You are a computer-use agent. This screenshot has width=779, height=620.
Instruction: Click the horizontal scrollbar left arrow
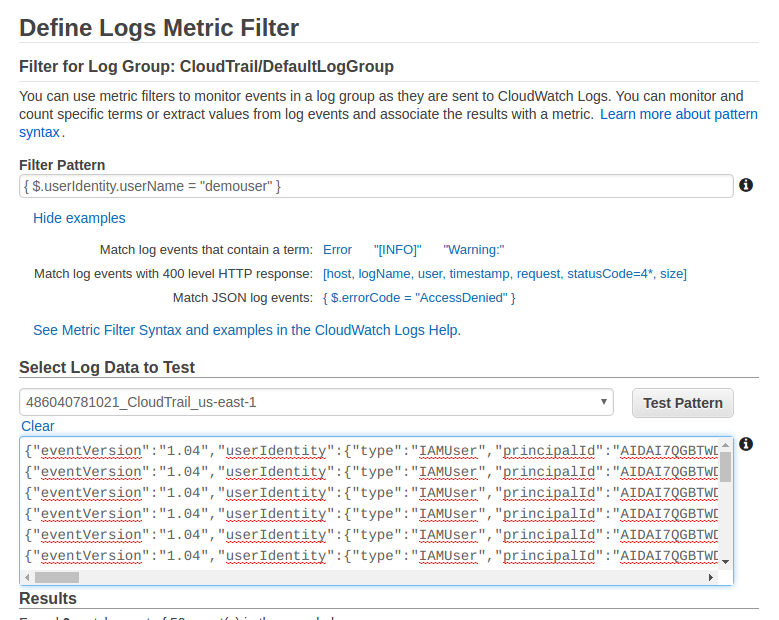[27, 577]
